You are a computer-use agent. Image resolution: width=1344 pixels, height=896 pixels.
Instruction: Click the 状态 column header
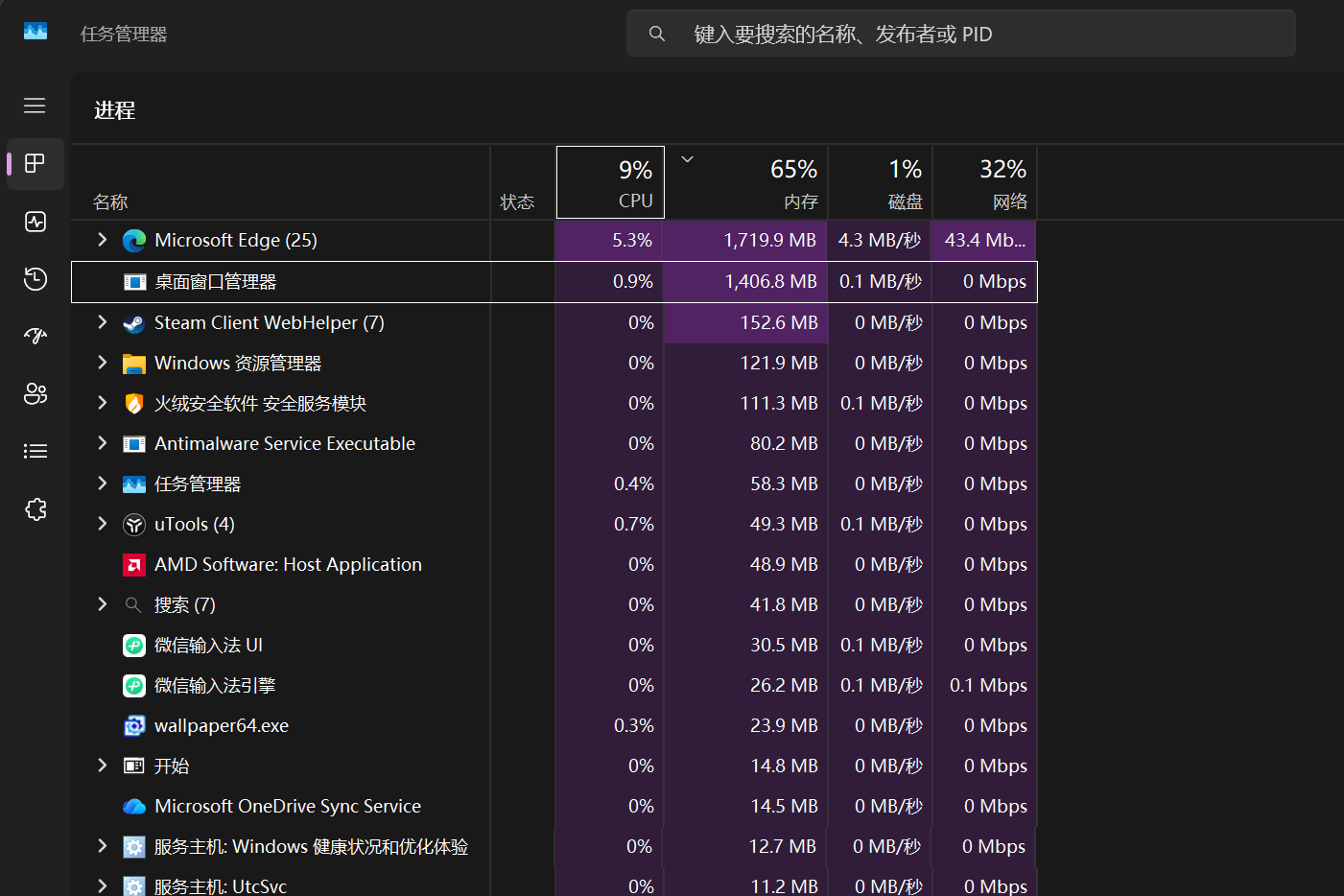pyautogui.click(x=523, y=182)
